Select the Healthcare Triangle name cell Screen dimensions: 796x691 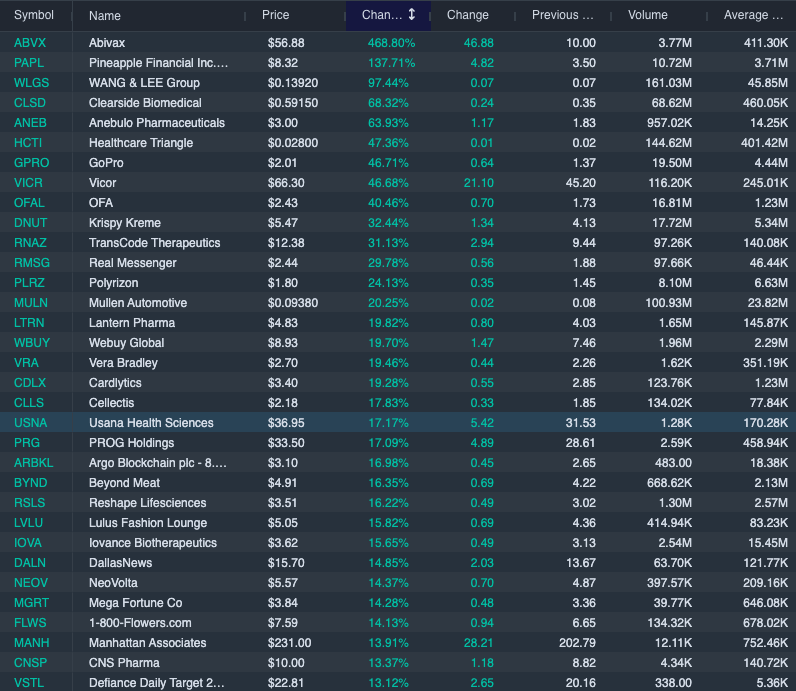click(x=141, y=143)
